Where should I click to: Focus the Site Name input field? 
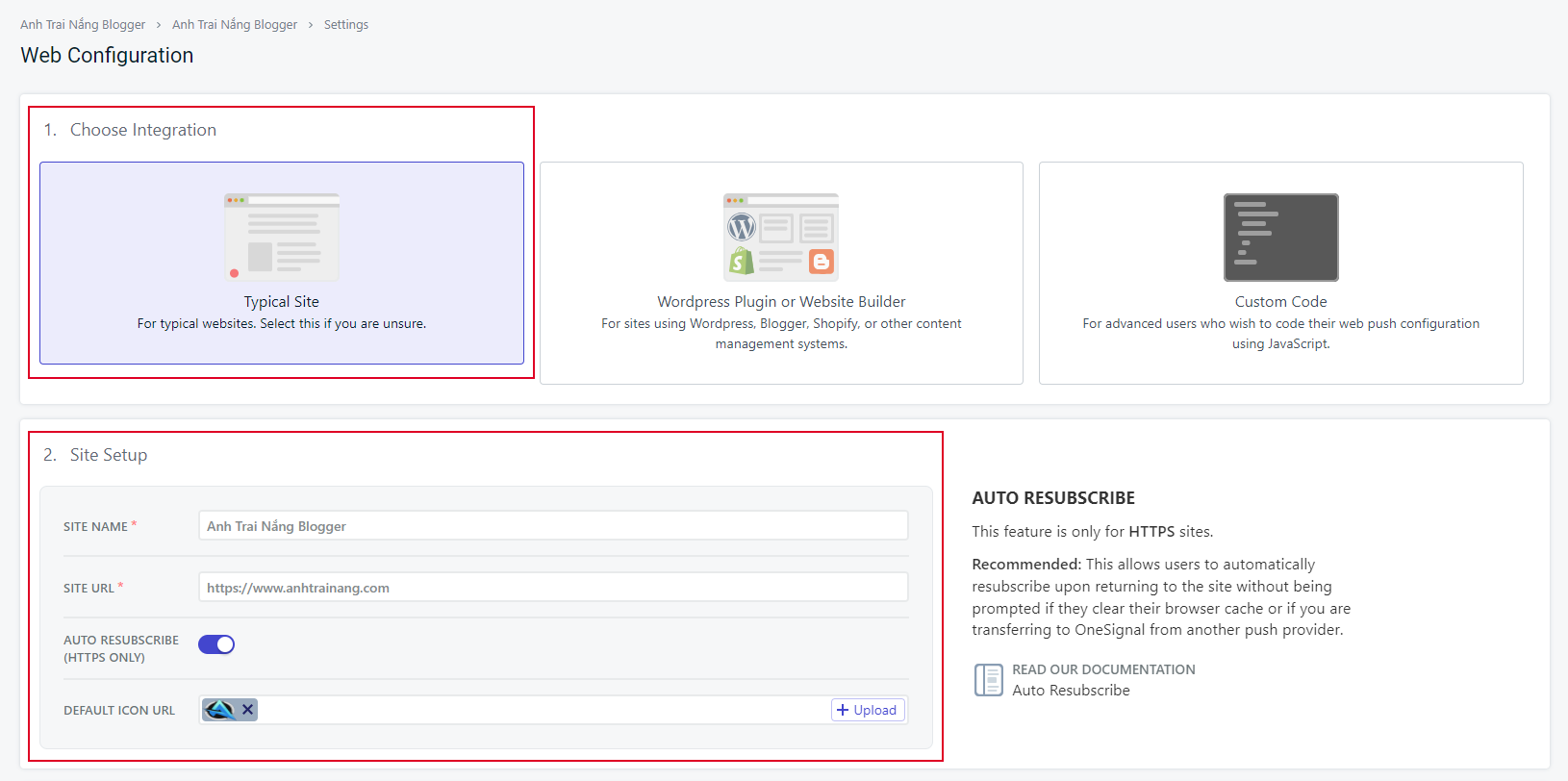[553, 526]
